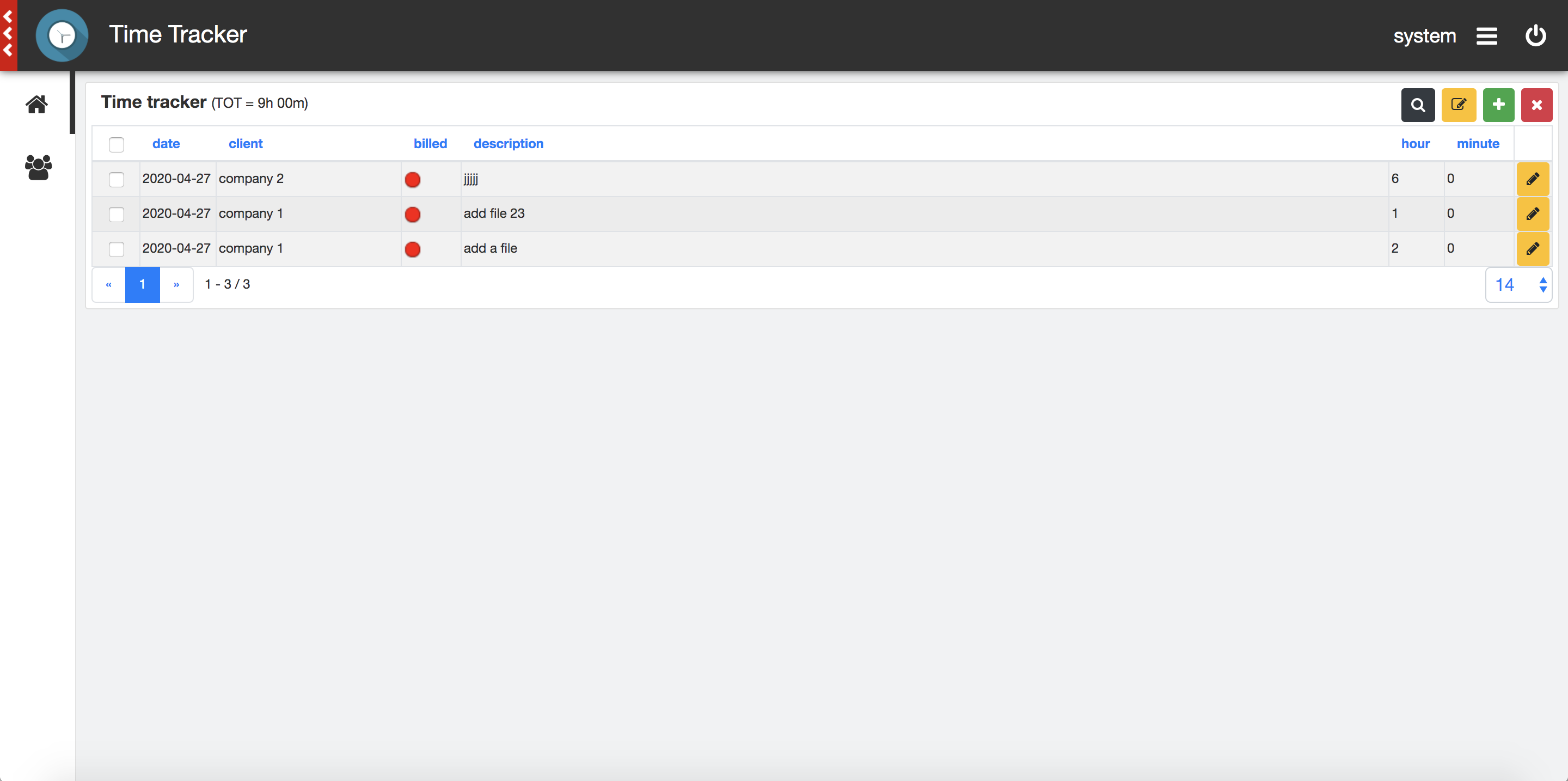1568x781 pixels.
Task: Open the hamburger menu next to system
Action: [x=1486, y=36]
